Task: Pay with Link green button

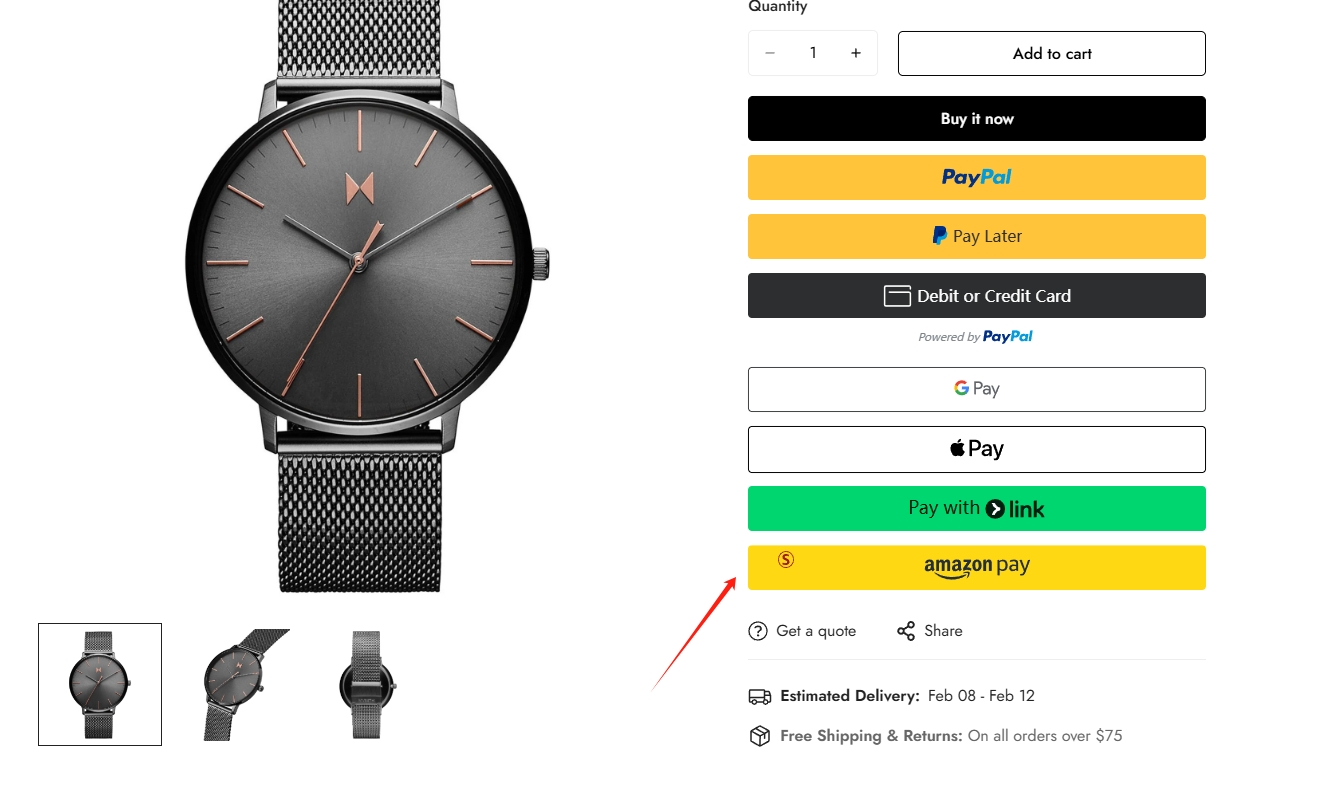Action: tap(977, 508)
